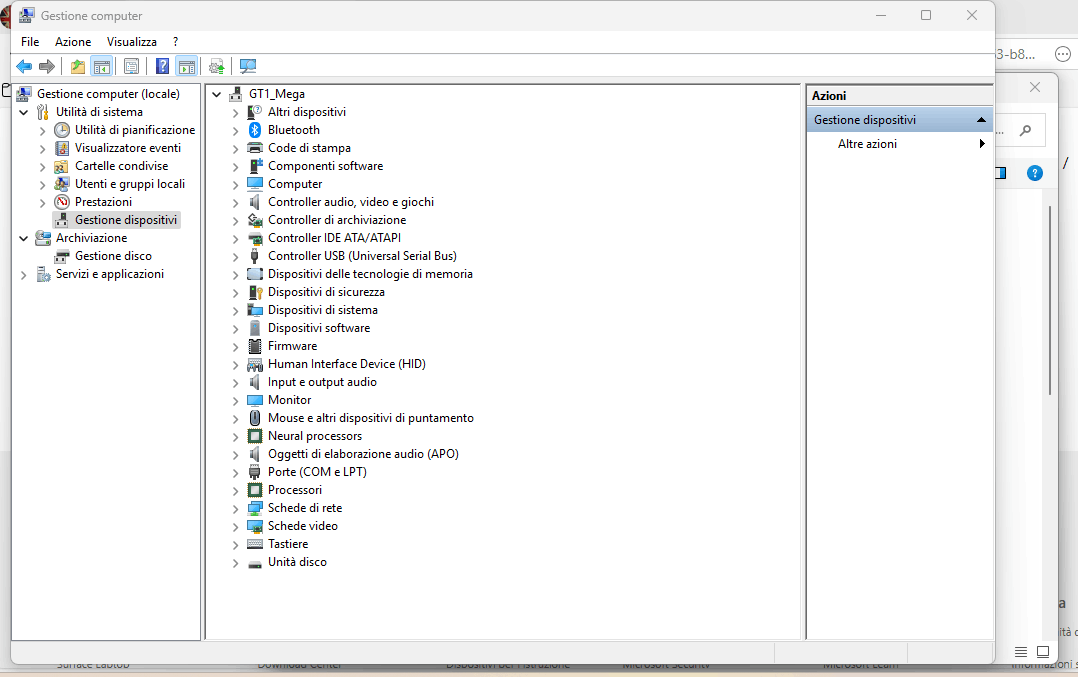Click the Gestione disco icon
The image size is (1078, 677).
(62, 256)
